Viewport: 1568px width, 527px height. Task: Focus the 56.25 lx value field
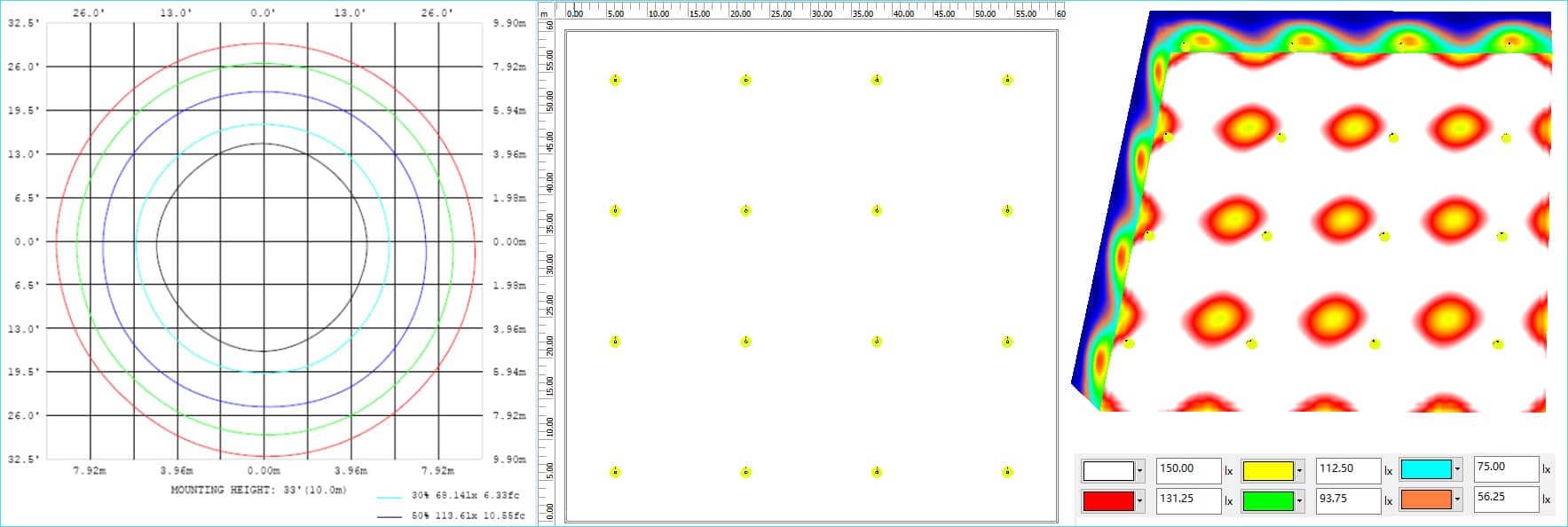[x=1506, y=499]
